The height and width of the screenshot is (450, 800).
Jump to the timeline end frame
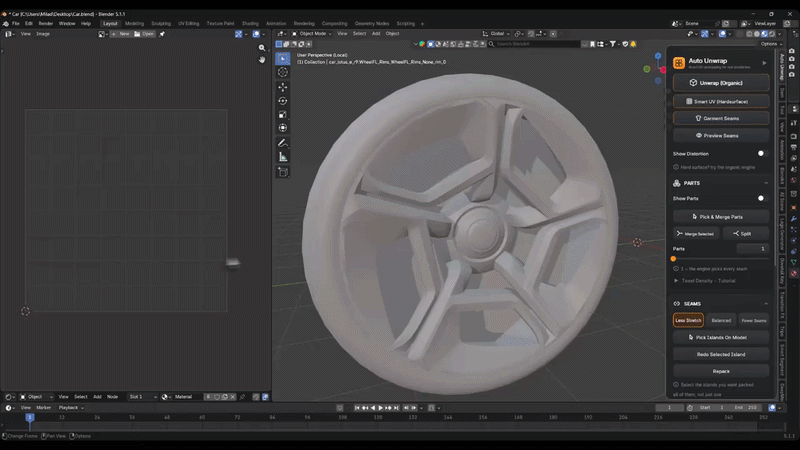(396, 408)
